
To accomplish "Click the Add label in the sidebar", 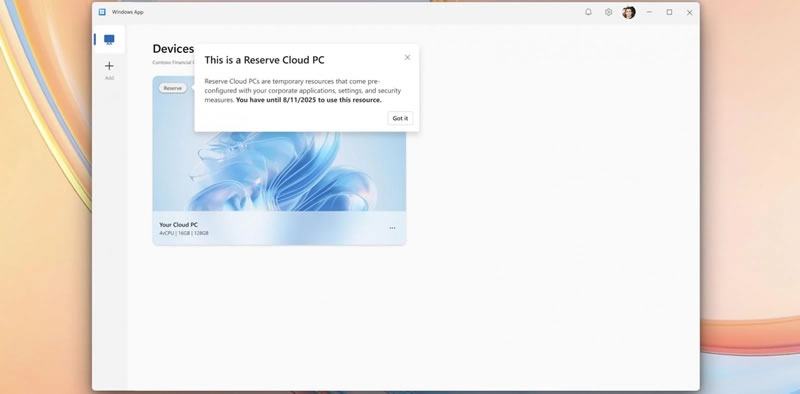I will tap(109, 78).
